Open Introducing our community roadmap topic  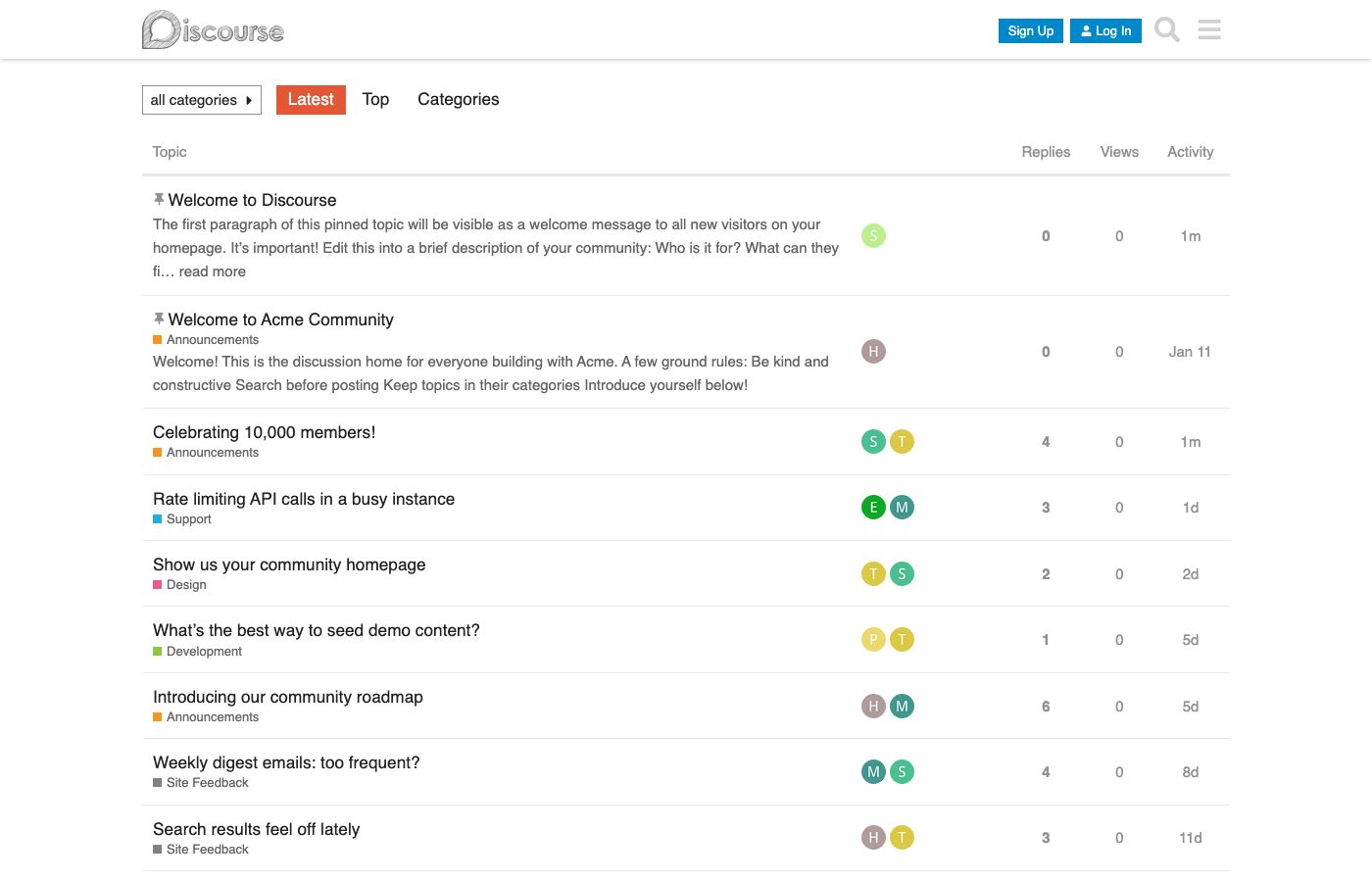coord(288,697)
